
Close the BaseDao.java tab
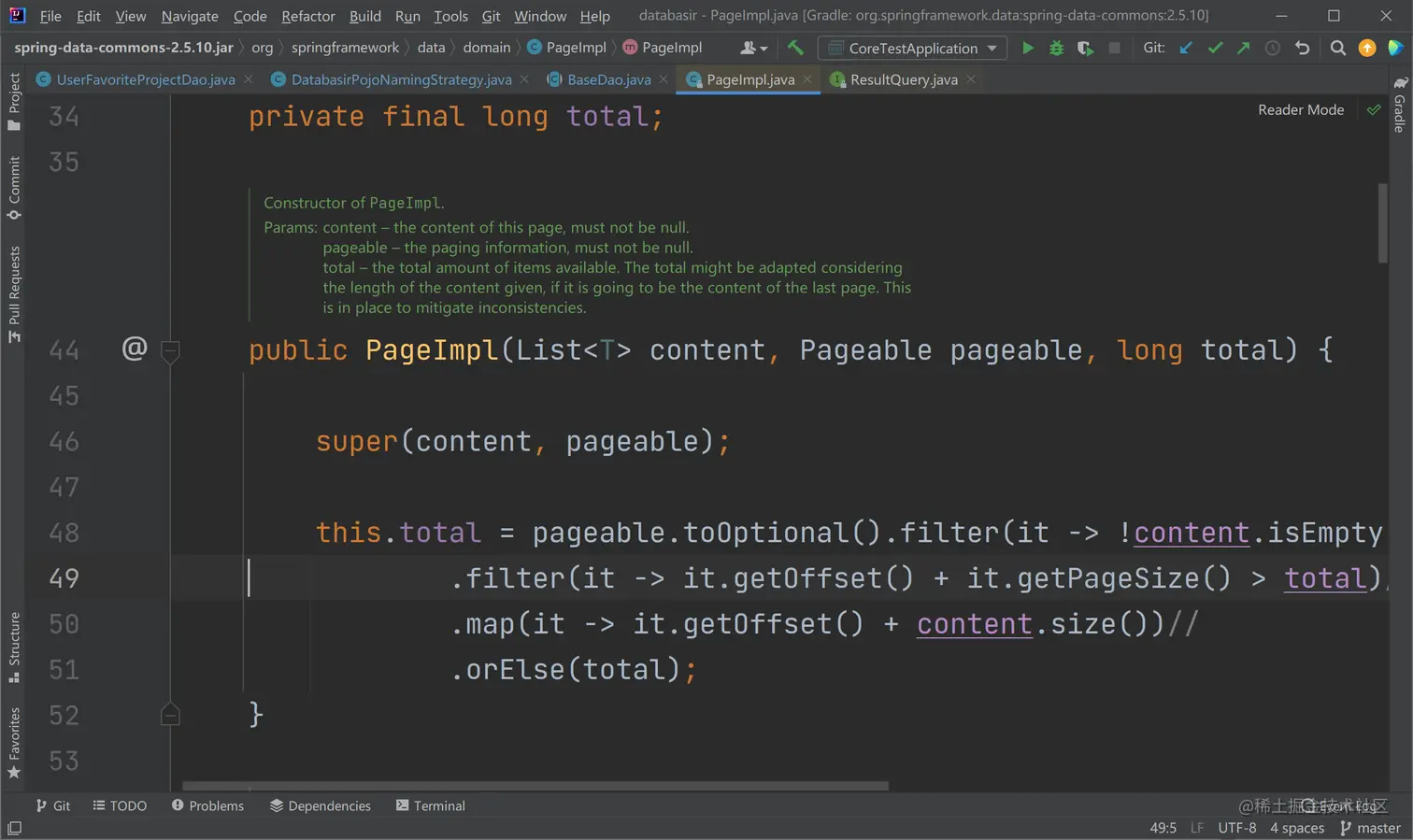[x=664, y=79]
